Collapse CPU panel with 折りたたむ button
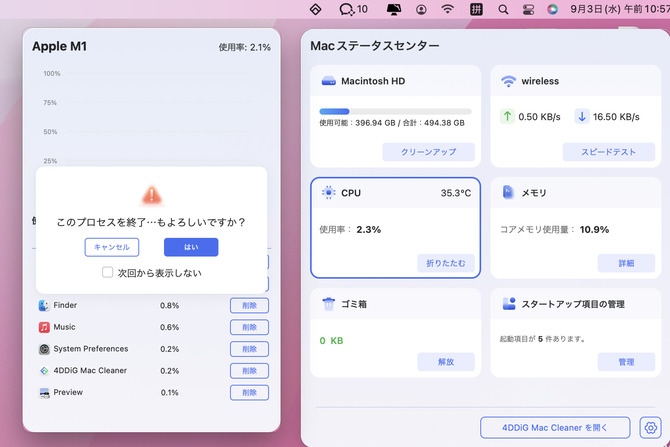Image resolution: width=670 pixels, height=447 pixels. tap(446, 263)
